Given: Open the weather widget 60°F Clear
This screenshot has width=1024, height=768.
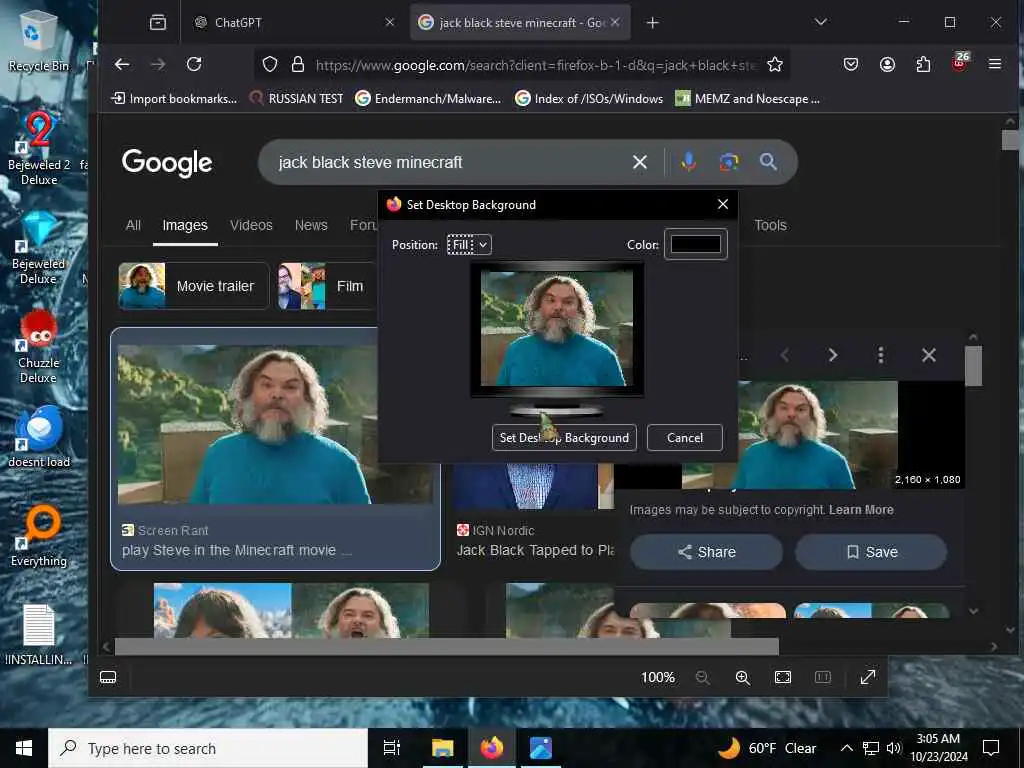Looking at the screenshot, I should click(x=767, y=748).
